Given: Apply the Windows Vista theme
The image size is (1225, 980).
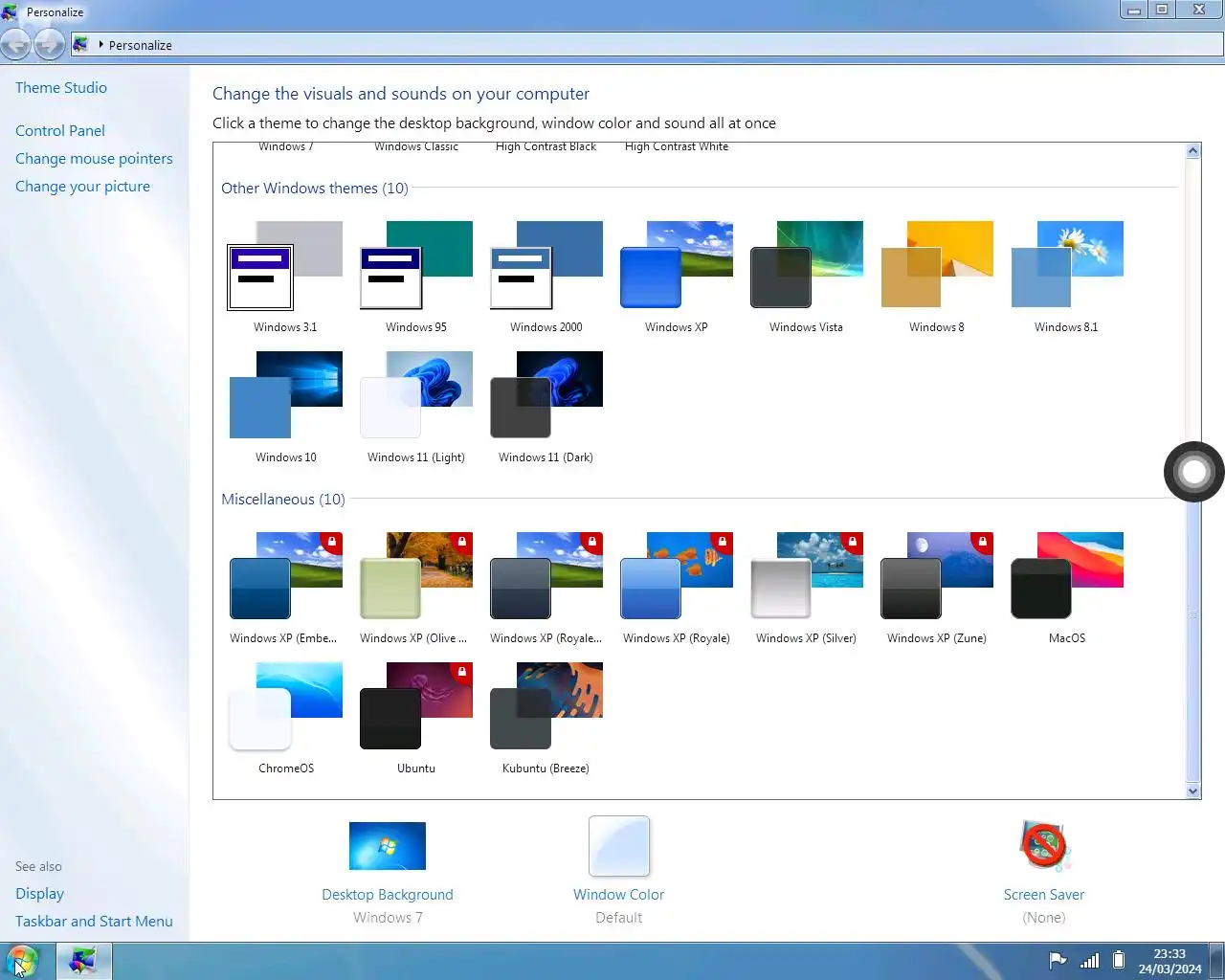Looking at the screenshot, I should (807, 277).
